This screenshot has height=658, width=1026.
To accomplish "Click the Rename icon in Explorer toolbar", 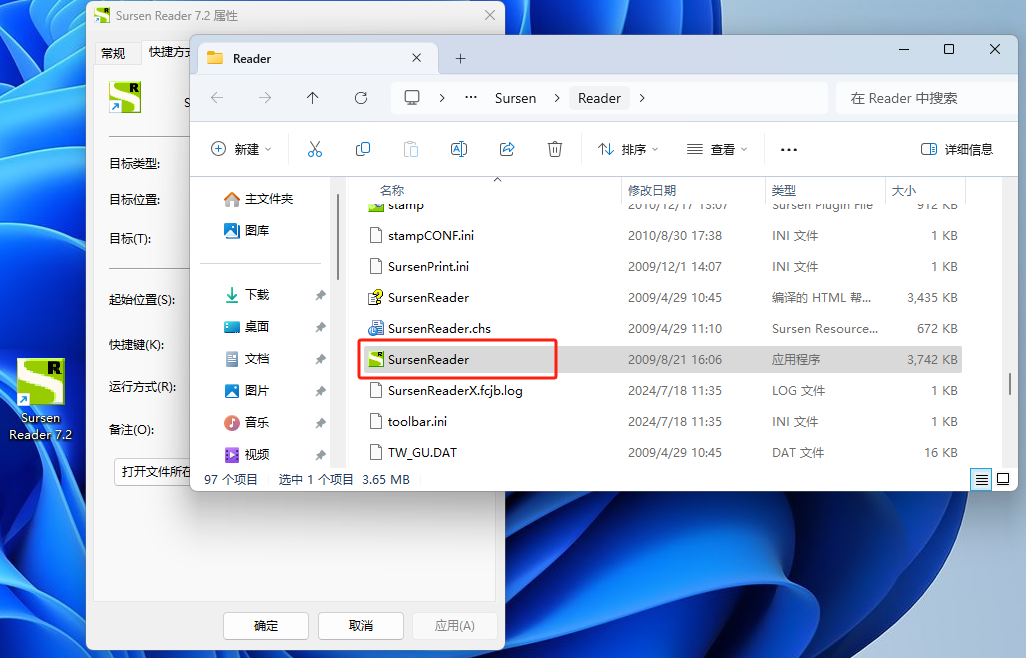I will coord(459,149).
